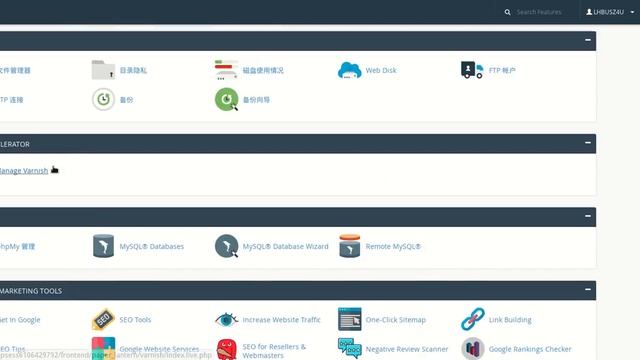The image size is (640, 360).
Task: Collapse the databases section with its minus button
Action: [588, 216]
